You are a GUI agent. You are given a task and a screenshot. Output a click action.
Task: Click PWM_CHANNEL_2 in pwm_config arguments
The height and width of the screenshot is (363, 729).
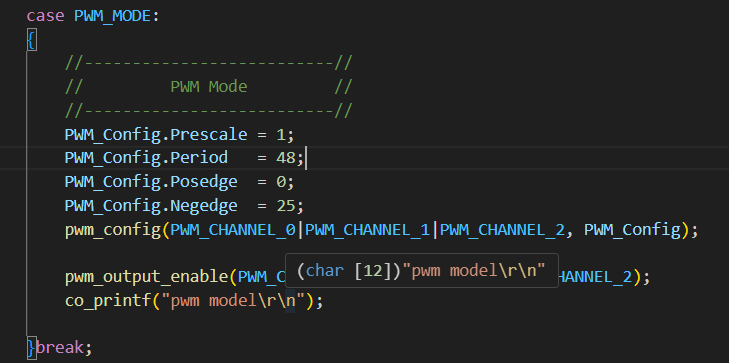(502, 230)
